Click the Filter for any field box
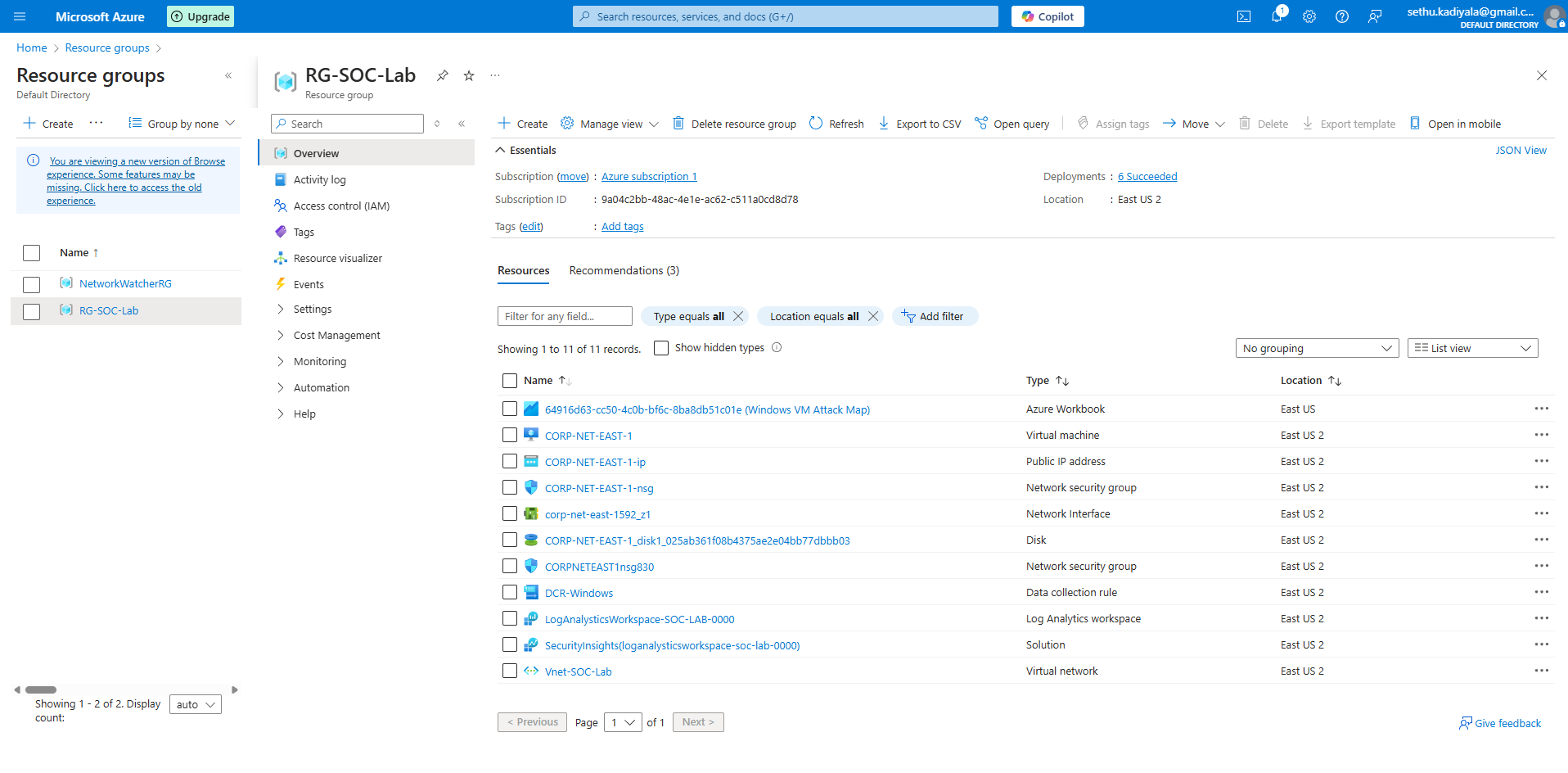 tap(565, 316)
